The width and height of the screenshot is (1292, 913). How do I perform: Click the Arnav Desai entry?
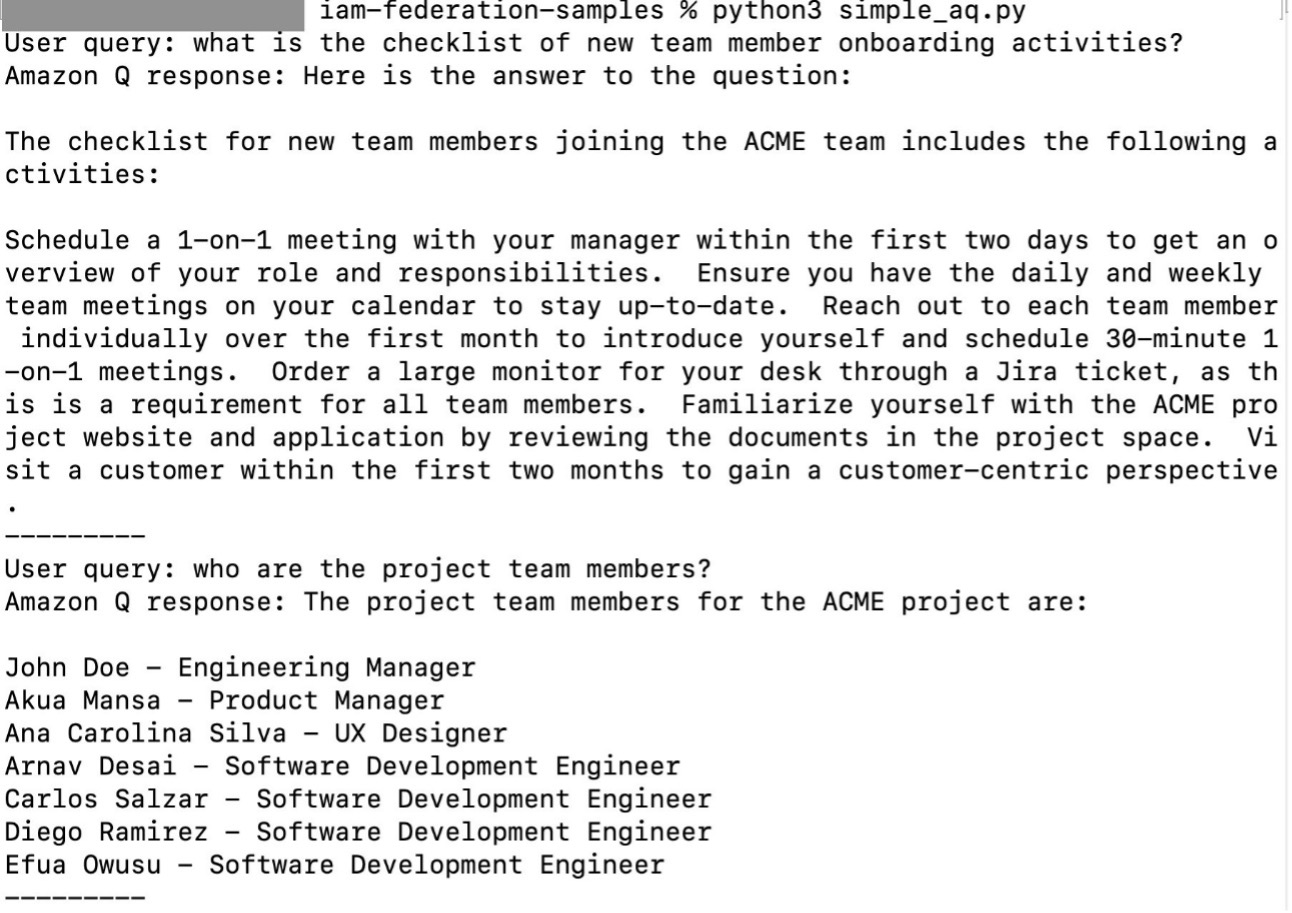pyautogui.click(x=342, y=766)
